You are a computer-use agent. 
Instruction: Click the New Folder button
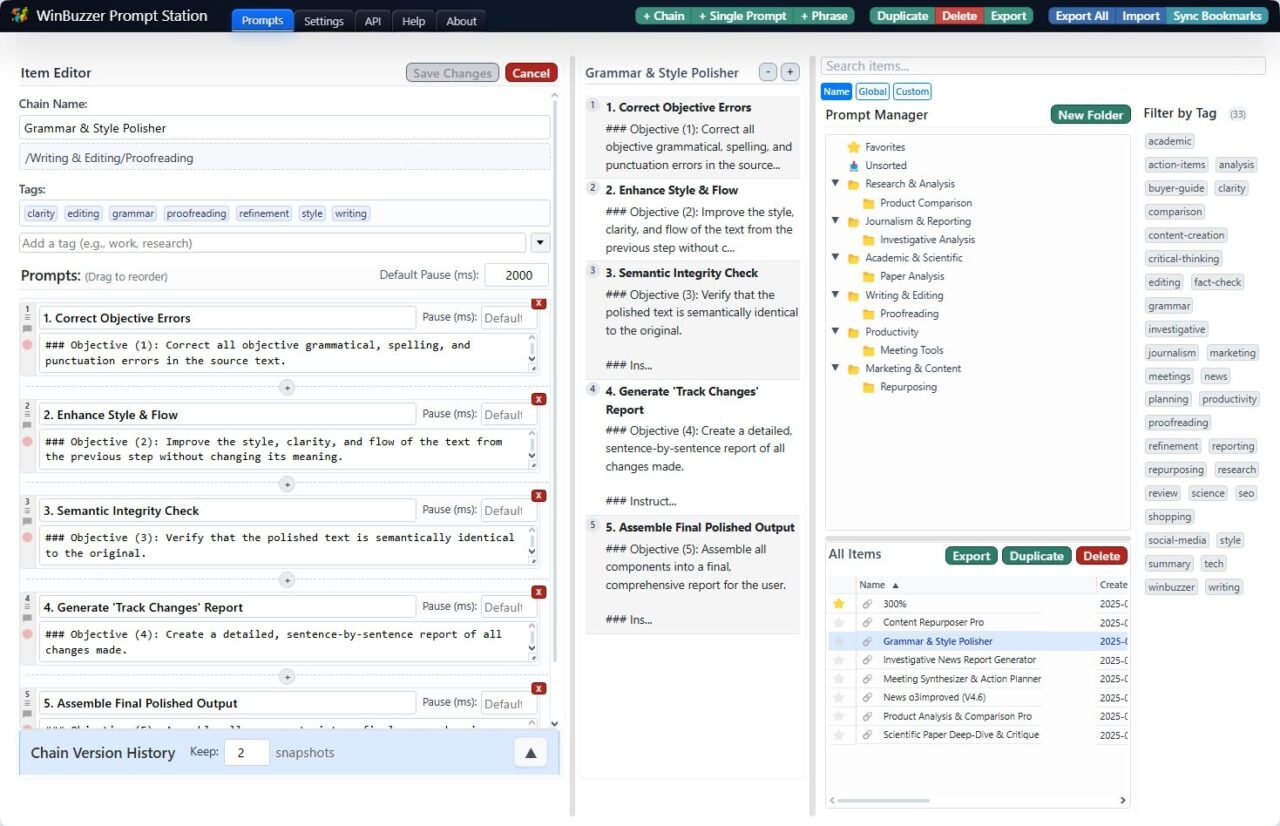coord(1090,114)
